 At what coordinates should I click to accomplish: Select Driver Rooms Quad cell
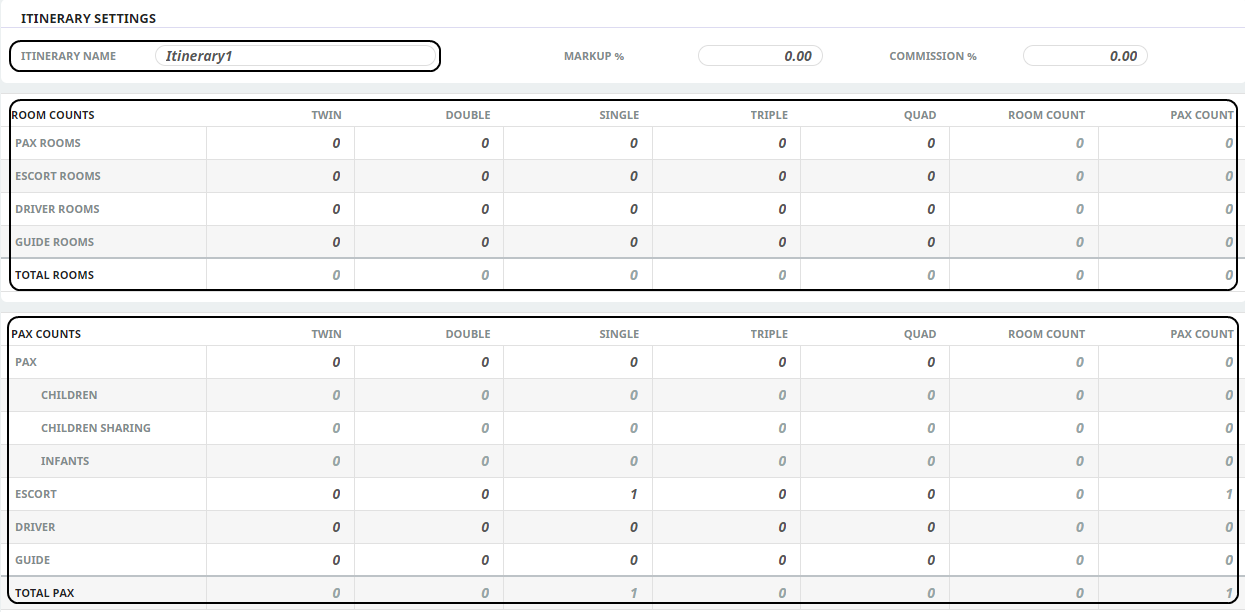click(875, 209)
